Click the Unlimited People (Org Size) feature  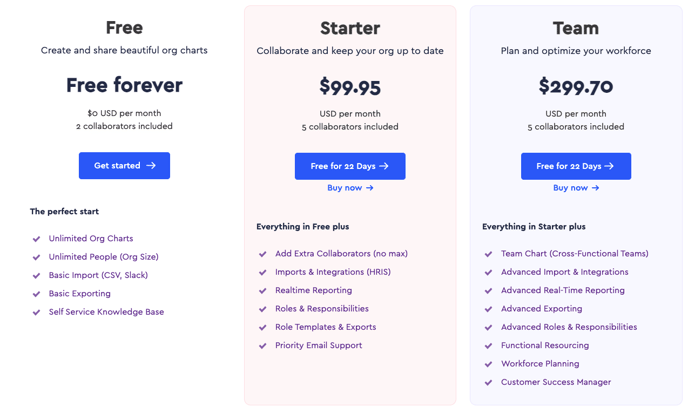(x=104, y=257)
